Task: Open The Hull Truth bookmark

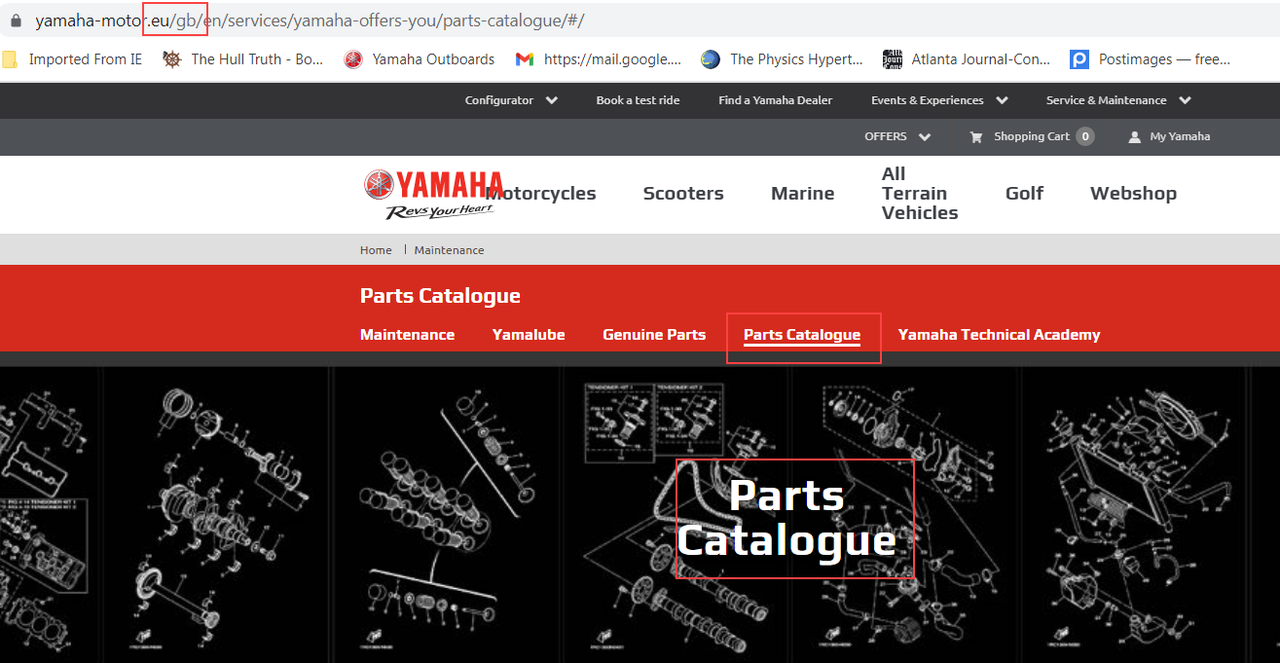Action: pos(243,59)
